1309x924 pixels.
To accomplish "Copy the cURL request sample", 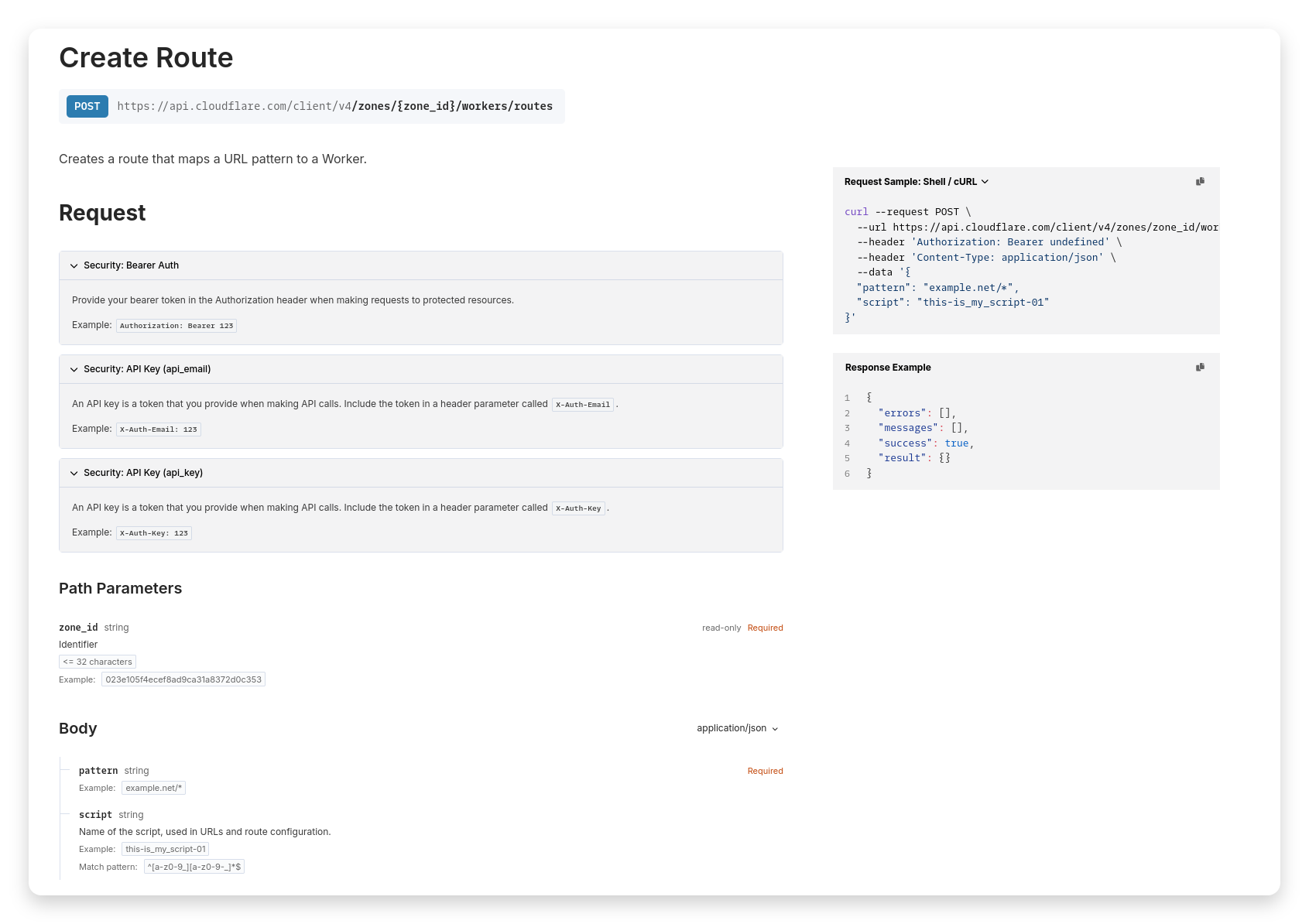I will click(x=1200, y=181).
